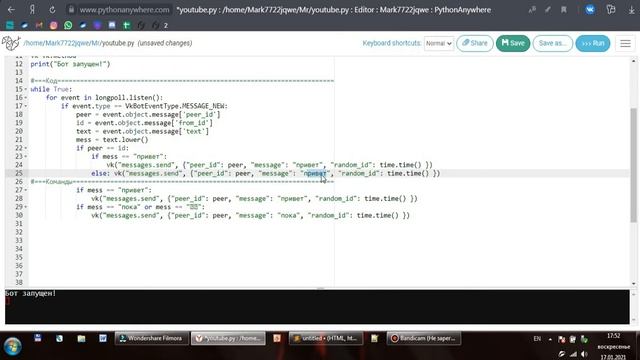The height and width of the screenshot is (360, 640).
Task: Collapse the if peer == id fold at line 22
Action: (26, 148)
